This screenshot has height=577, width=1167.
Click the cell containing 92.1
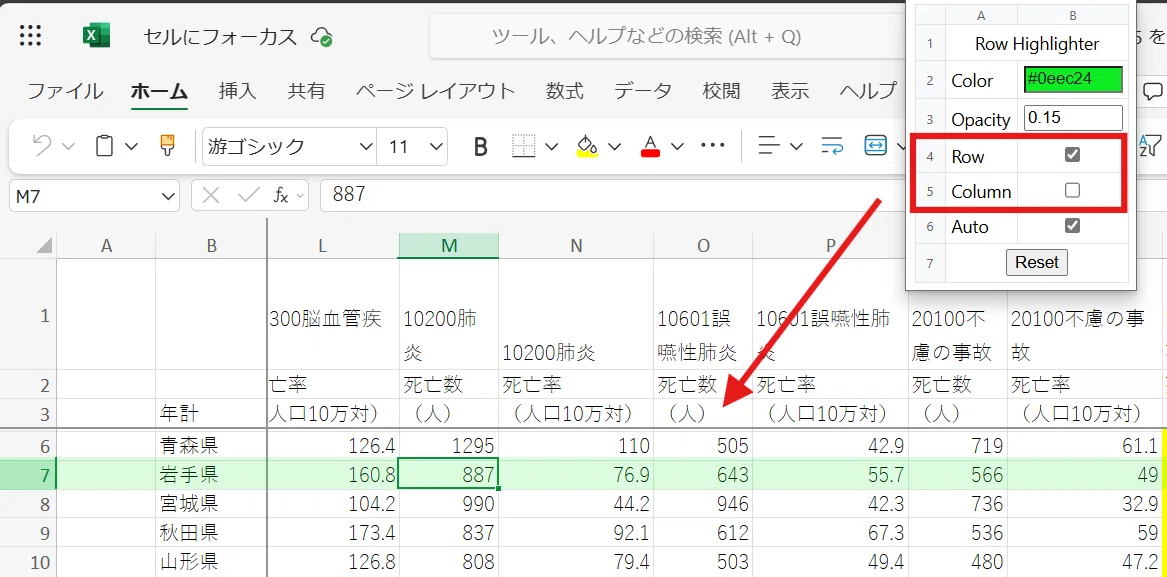click(576, 533)
